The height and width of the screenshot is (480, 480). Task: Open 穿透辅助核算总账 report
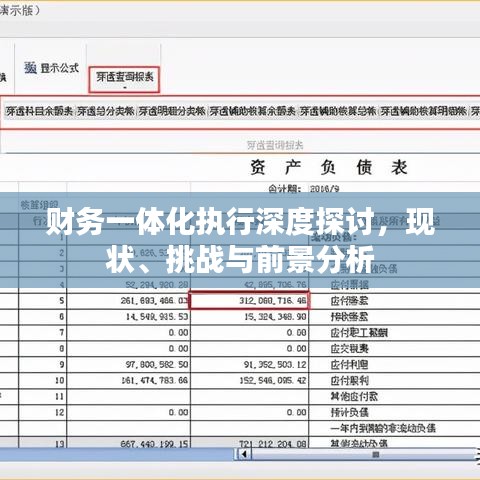338,111
